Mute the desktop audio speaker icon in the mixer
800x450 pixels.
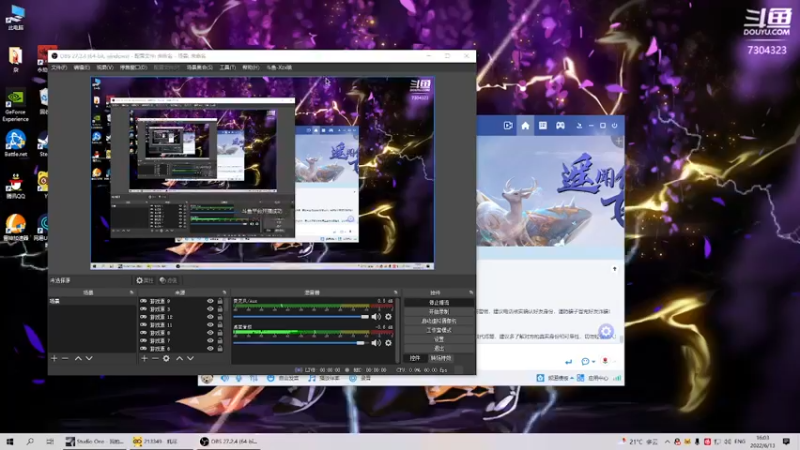pos(377,343)
